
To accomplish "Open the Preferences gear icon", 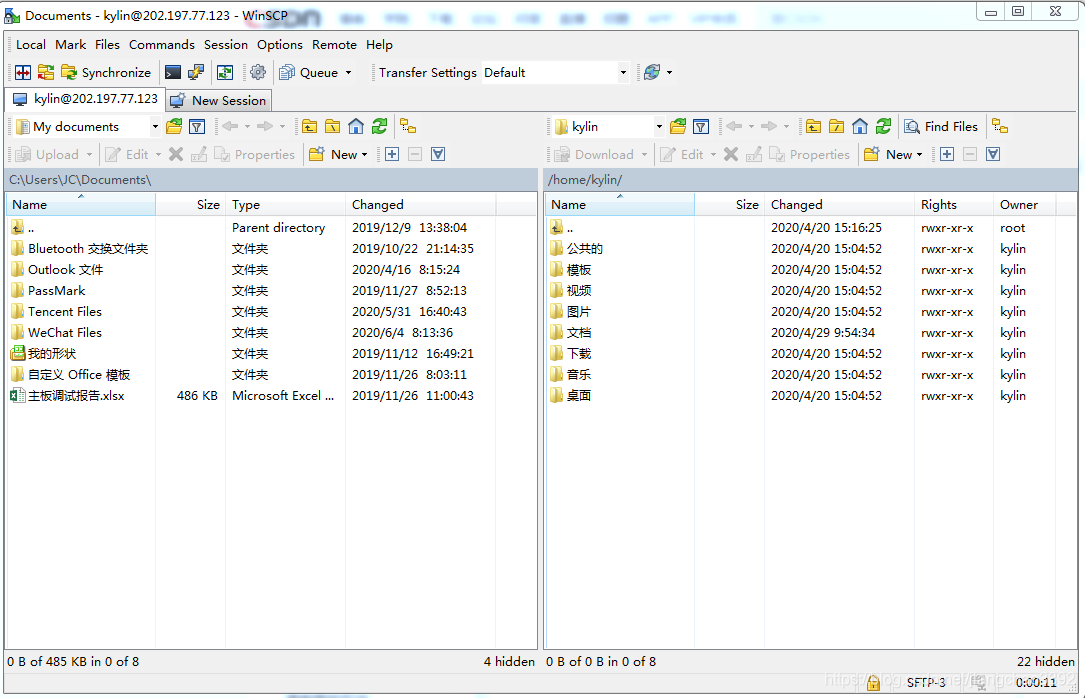I will tap(258, 71).
